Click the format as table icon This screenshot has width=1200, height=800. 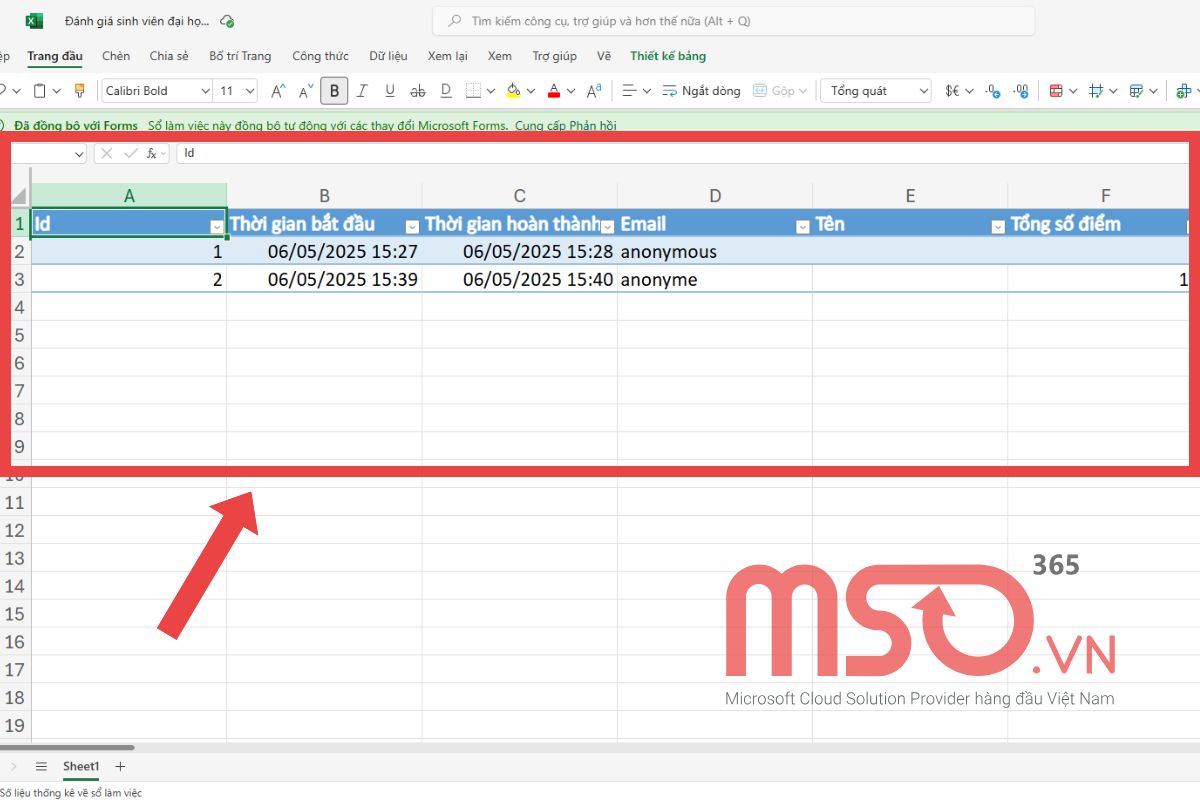point(1136,91)
